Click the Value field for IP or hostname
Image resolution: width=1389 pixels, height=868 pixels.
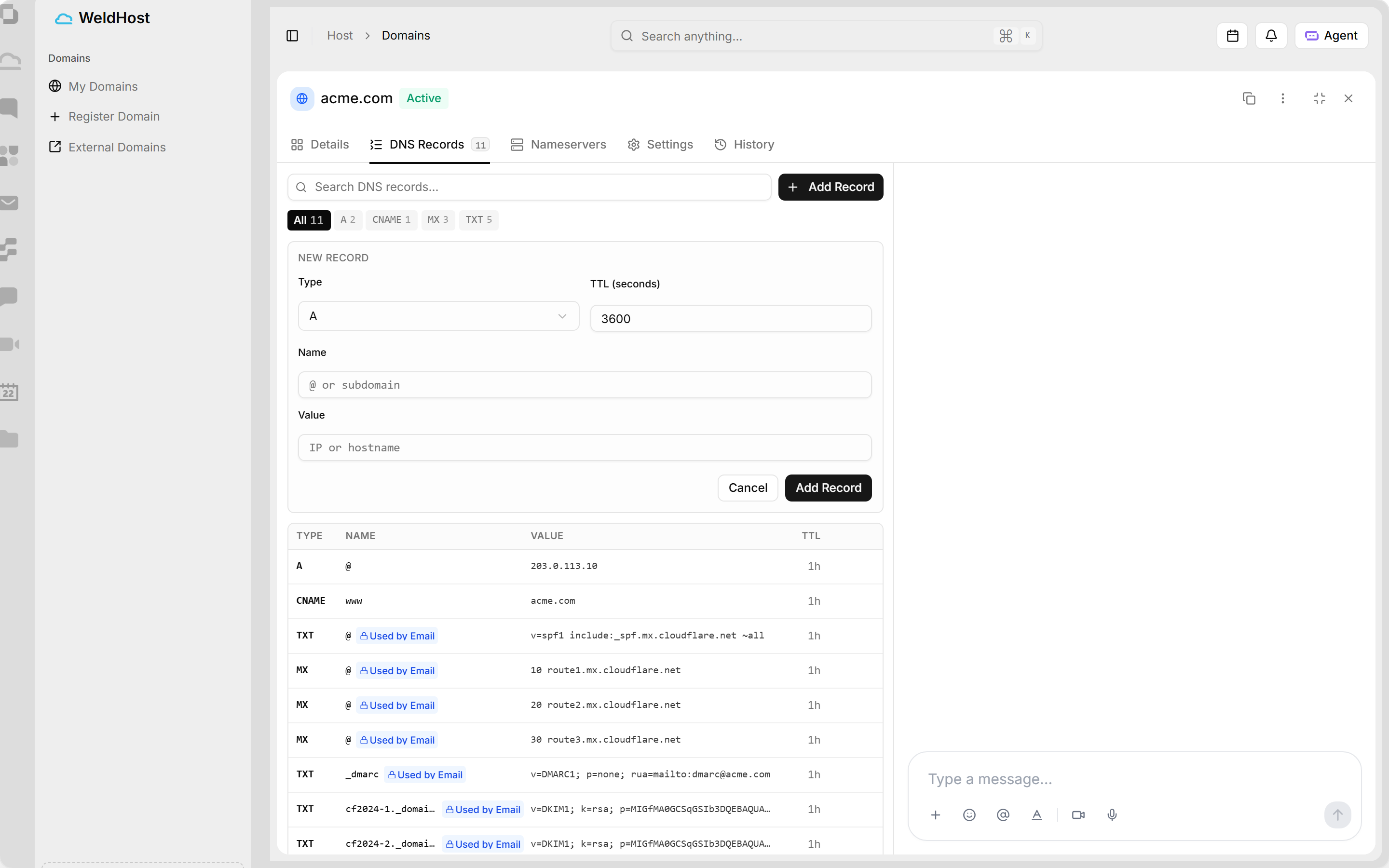pos(585,448)
